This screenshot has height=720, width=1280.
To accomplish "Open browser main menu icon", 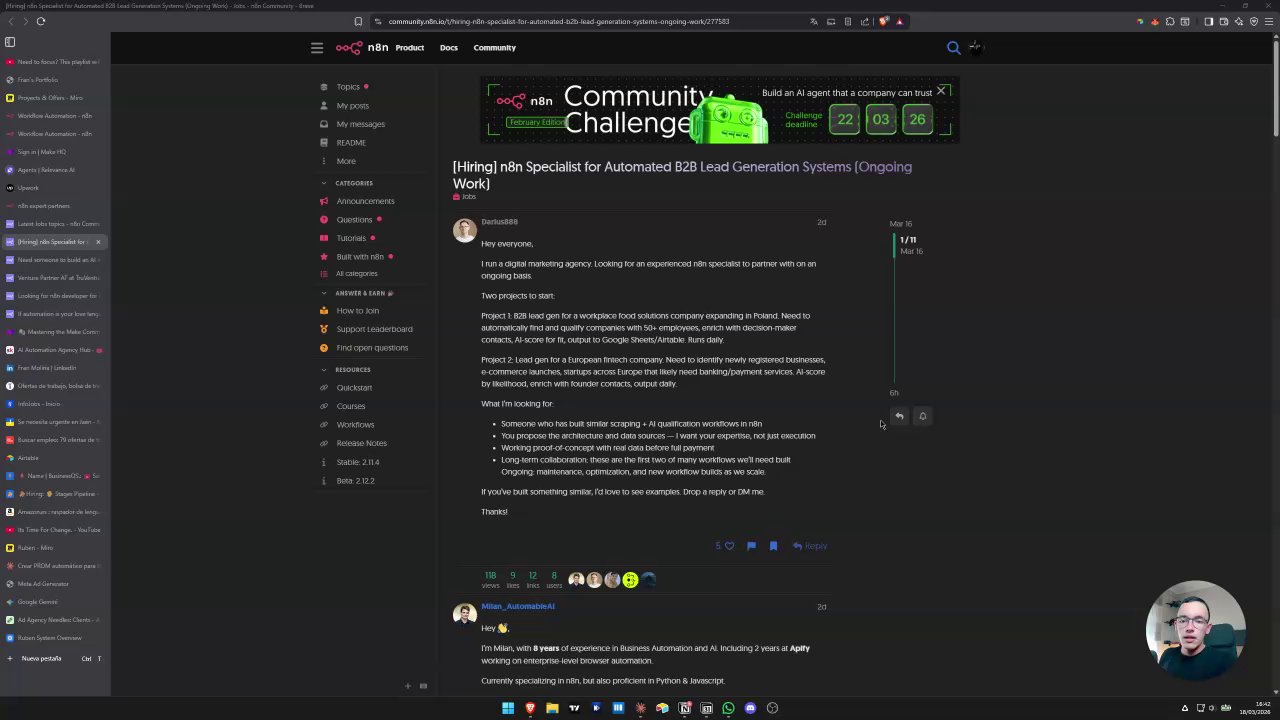I will [1269, 21].
